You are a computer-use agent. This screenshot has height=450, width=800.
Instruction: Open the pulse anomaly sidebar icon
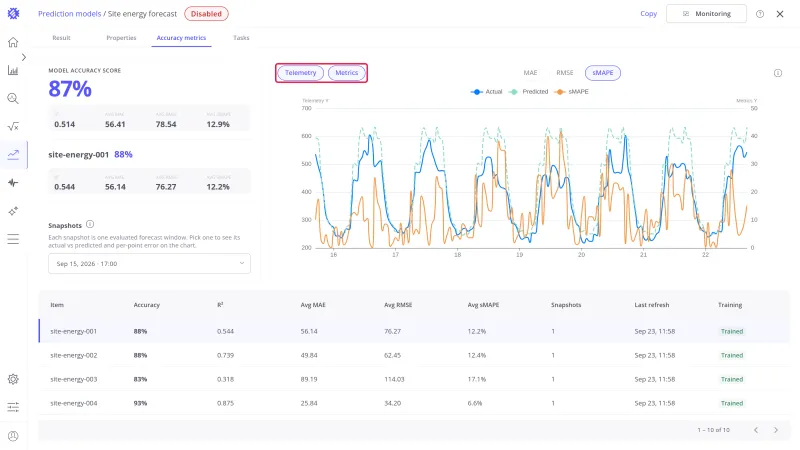13,183
